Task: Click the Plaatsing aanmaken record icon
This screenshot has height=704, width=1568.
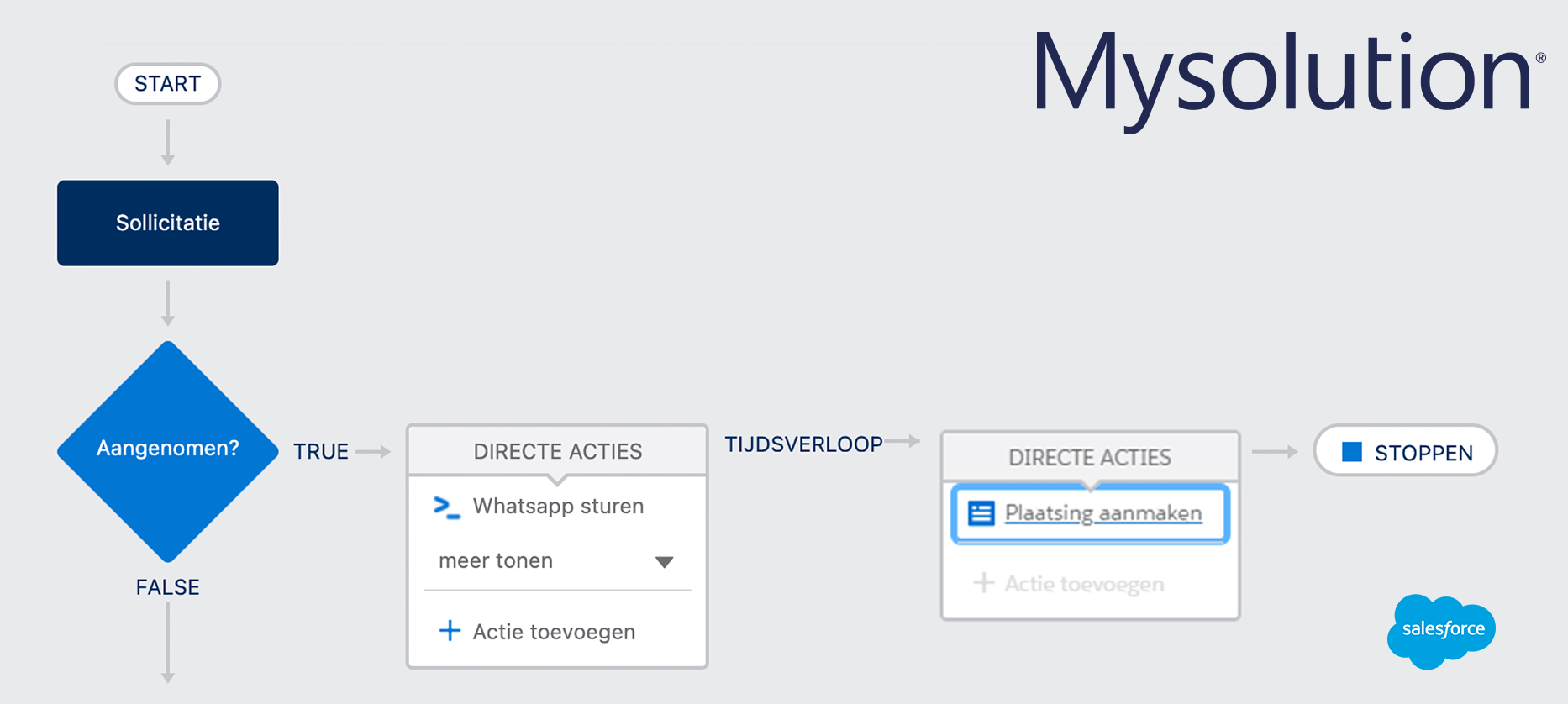Action: [981, 513]
